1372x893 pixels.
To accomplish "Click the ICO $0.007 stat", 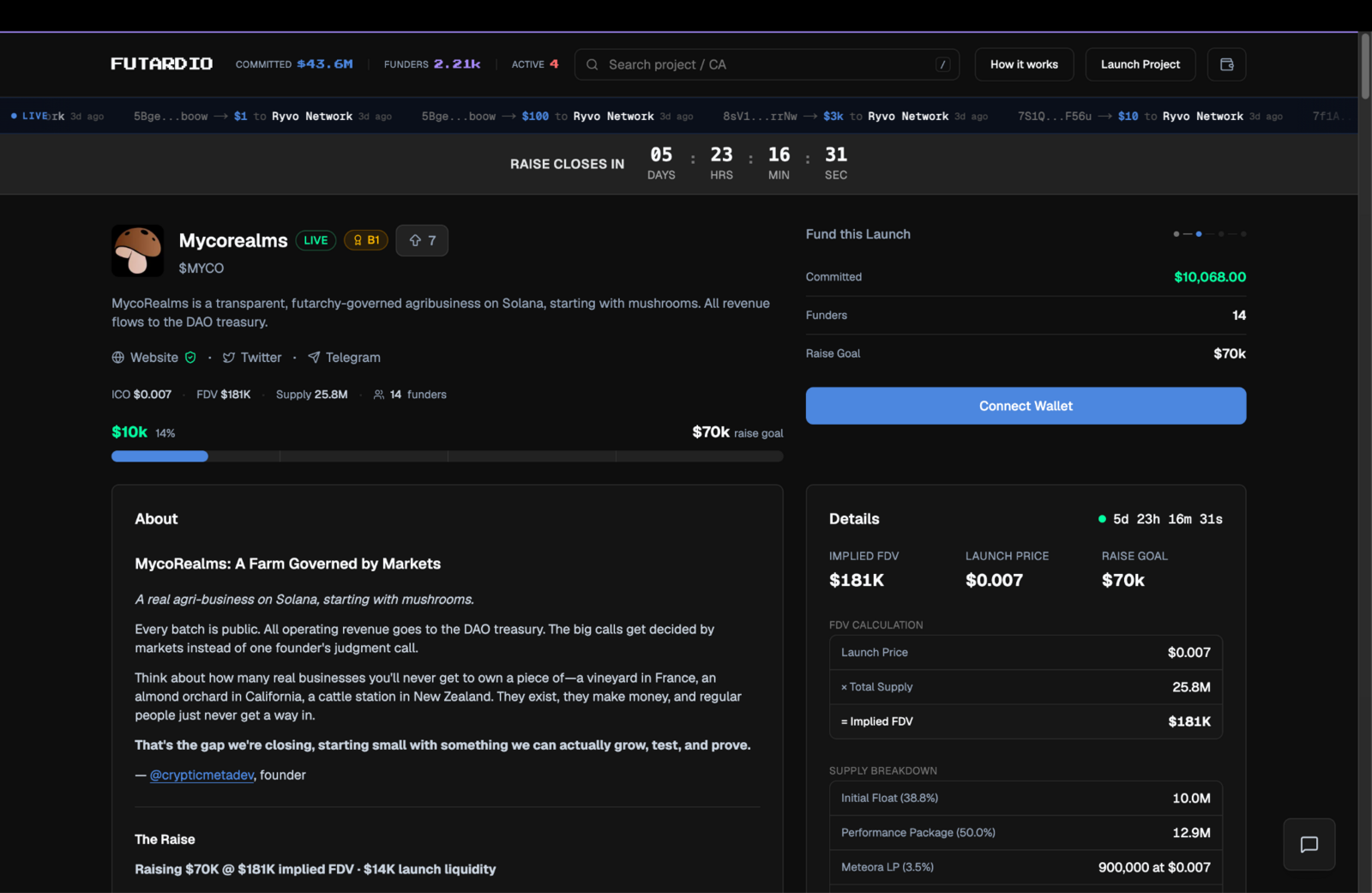I will coord(141,395).
